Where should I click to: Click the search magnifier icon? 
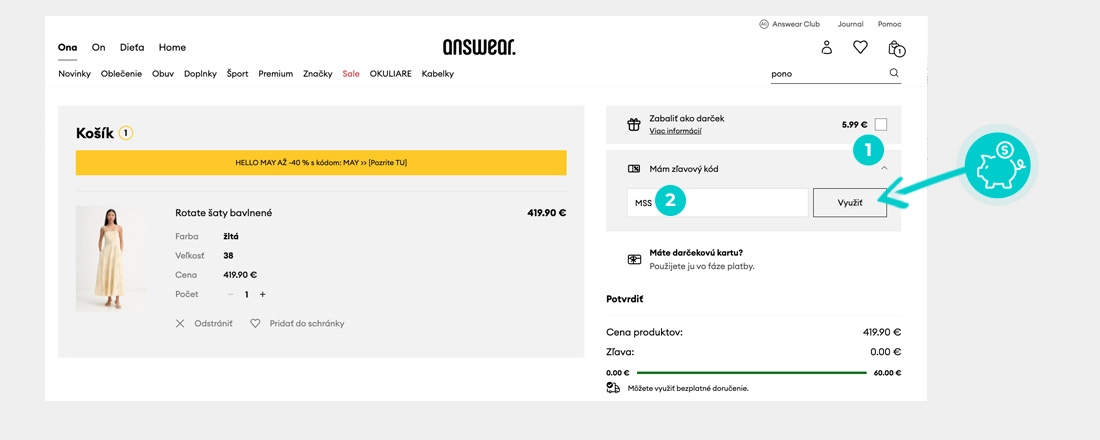pos(894,72)
